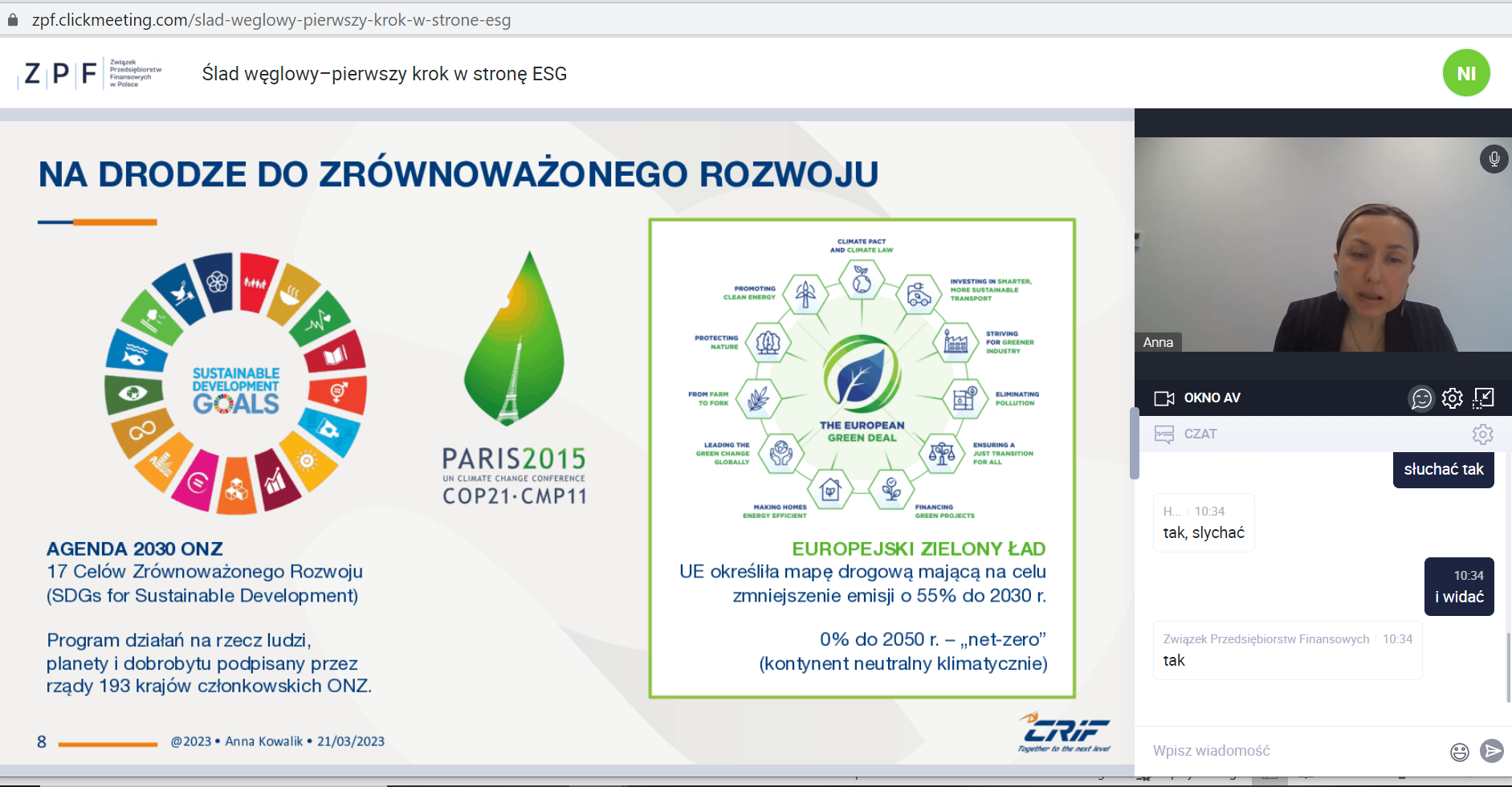This screenshot has height=787, width=1512.
Task: Click the chat scrollbar on the right edge
Action: pyautogui.click(x=1509, y=667)
